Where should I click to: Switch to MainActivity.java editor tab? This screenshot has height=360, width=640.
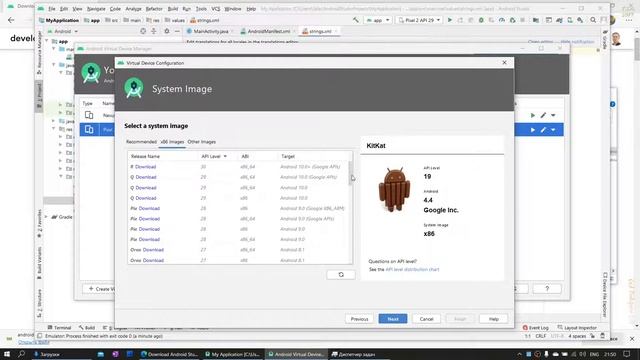pos(211,31)
